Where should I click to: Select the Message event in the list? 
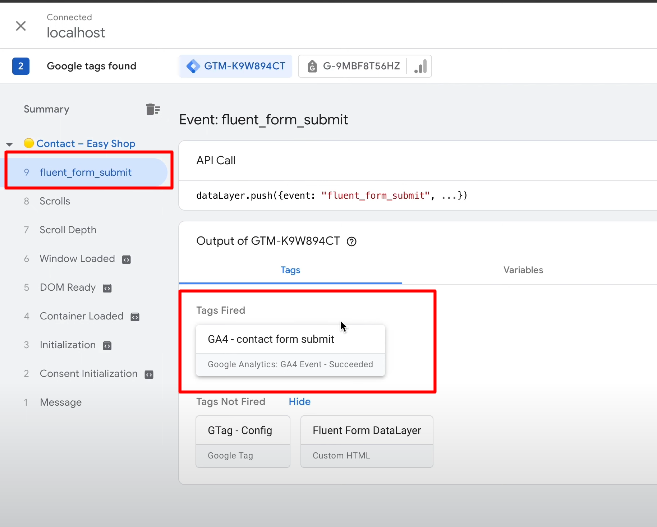click(x=60, y=402)
